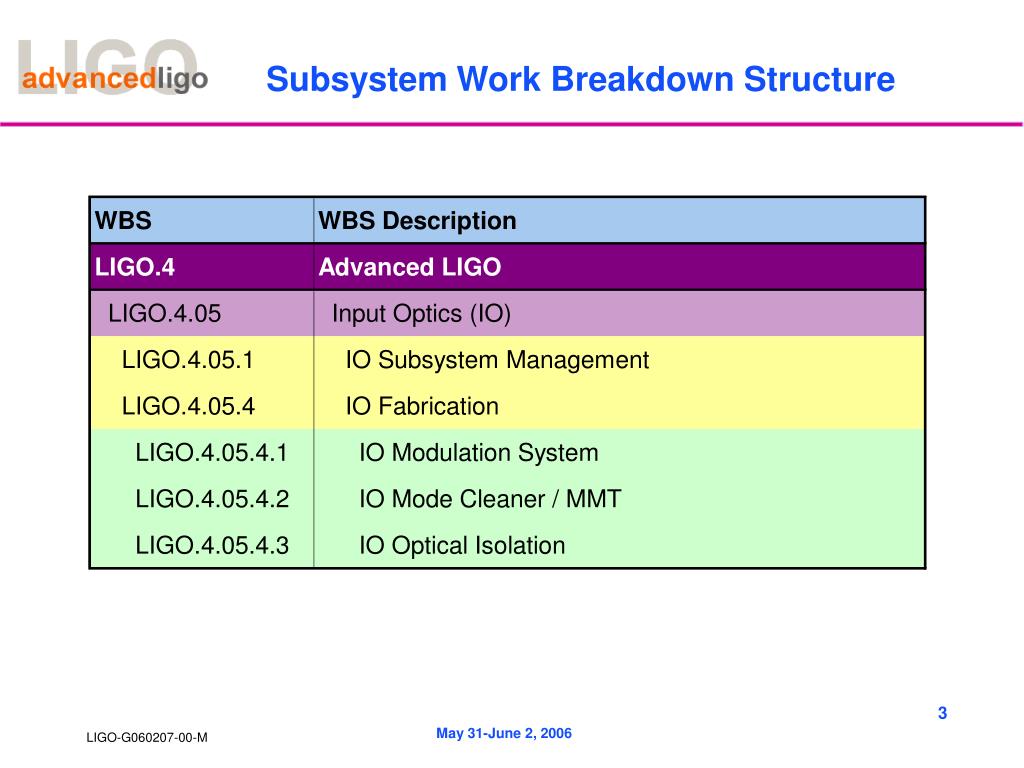
Task: Click 'Input Optics (IO)' description
Action: (421, 314)
